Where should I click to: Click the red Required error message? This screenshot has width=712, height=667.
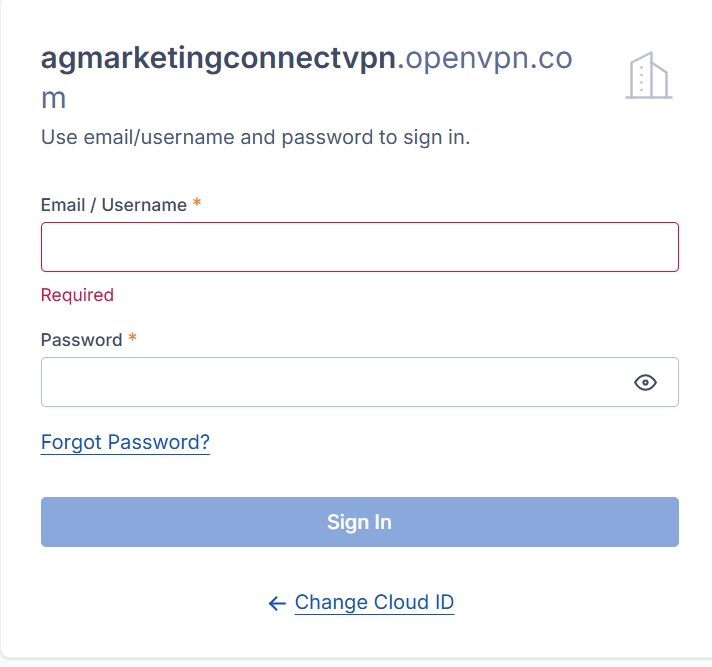pyautogui.click(x=77, y=295)
